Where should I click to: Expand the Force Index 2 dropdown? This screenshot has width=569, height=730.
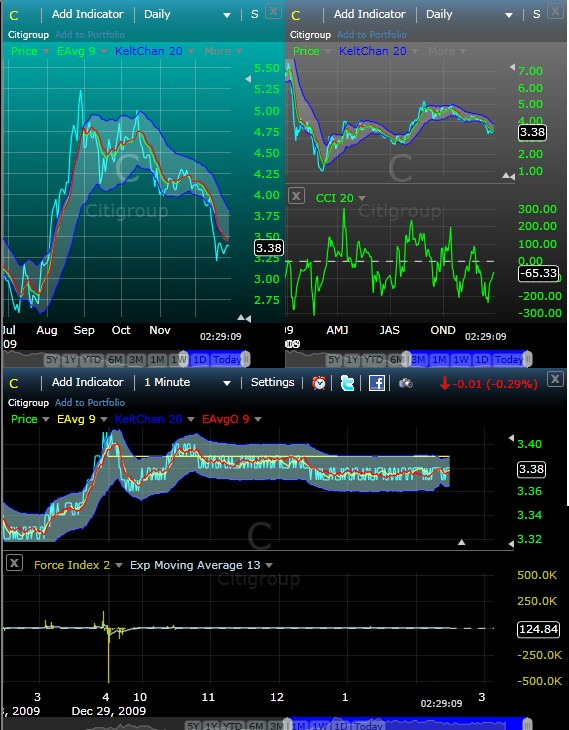119,565
